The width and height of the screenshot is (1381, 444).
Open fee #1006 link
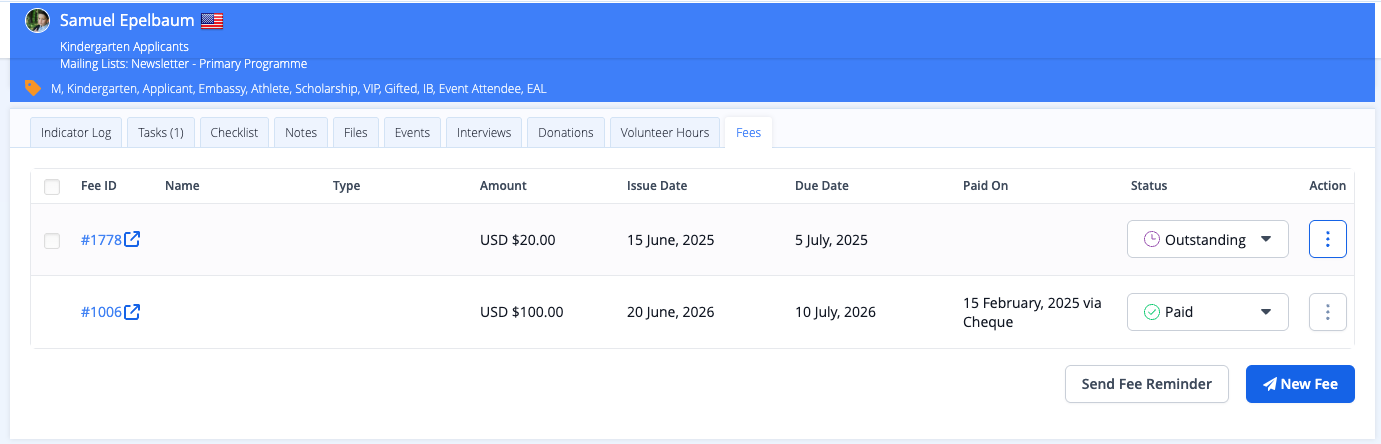pyautogui.click(x=101, y=312)
